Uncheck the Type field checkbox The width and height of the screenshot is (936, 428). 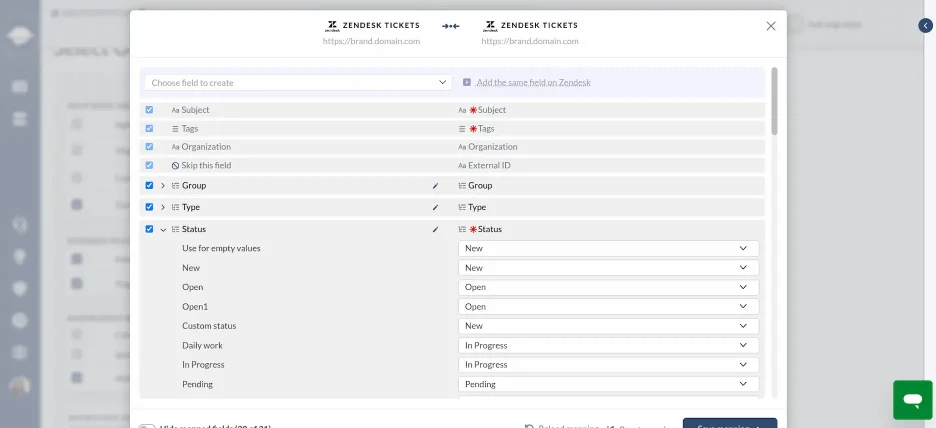[149, 207]
